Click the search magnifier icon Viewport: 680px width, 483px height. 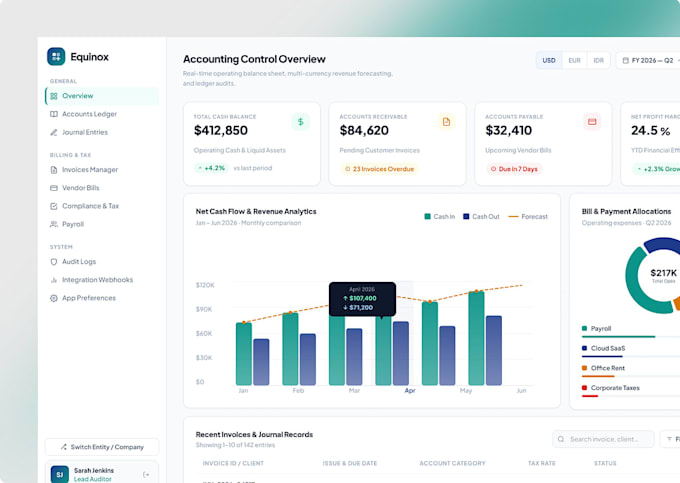[x=561, y=439]
